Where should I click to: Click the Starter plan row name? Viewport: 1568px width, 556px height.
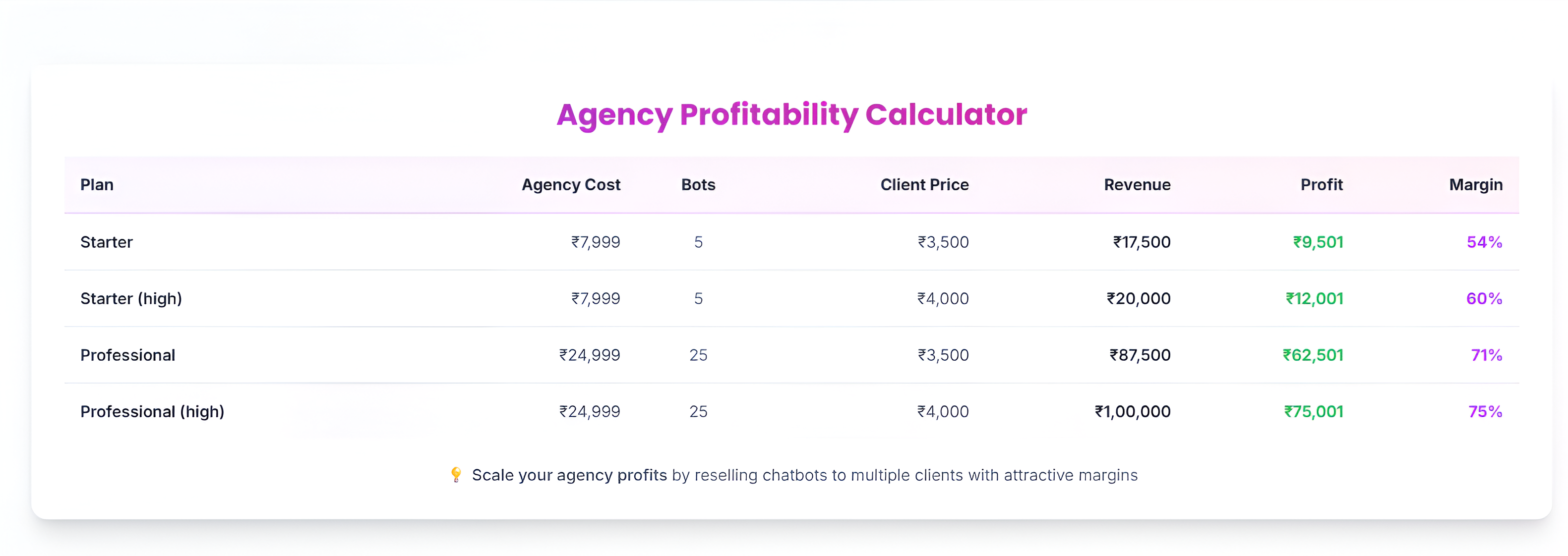coord(107,242)
